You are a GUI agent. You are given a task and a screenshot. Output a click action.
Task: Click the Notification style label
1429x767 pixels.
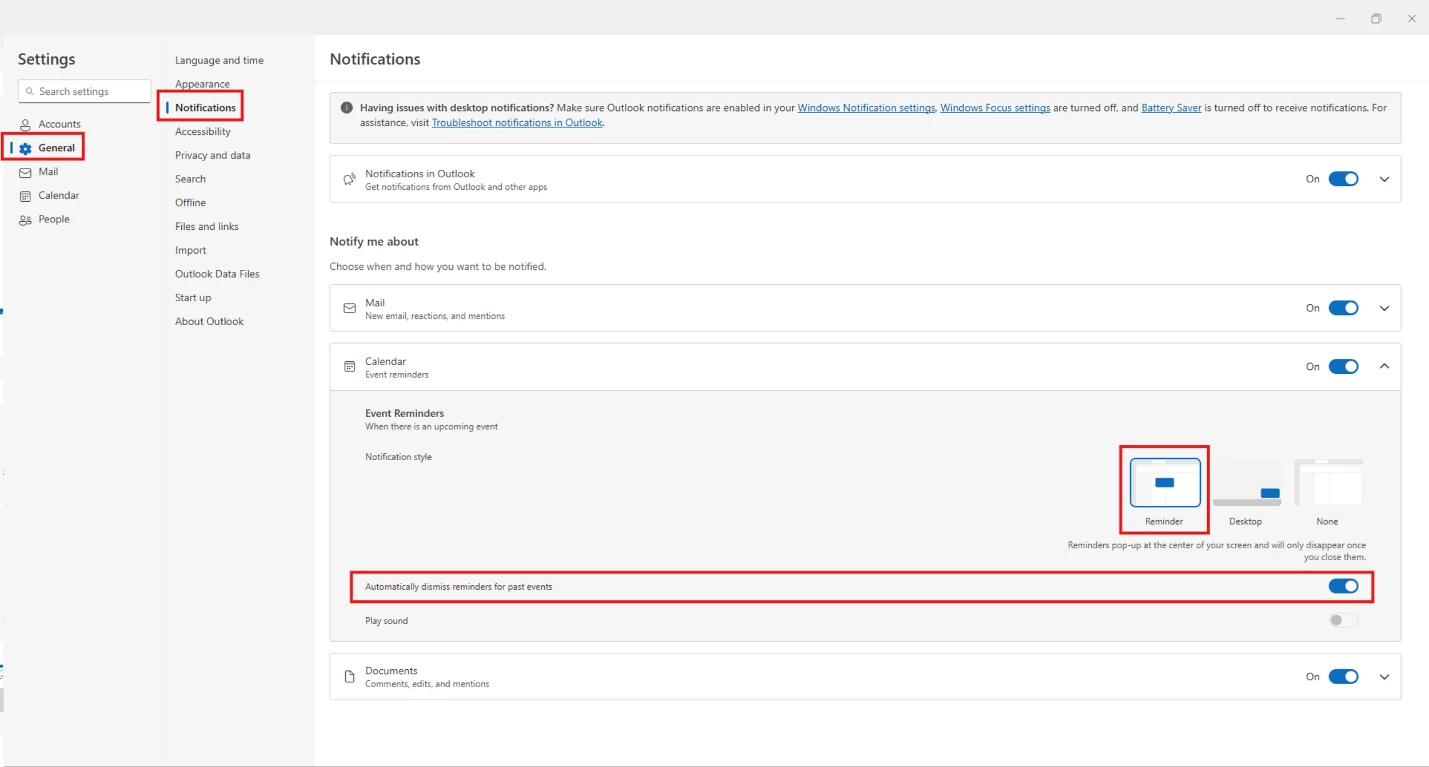pos(398,457)
